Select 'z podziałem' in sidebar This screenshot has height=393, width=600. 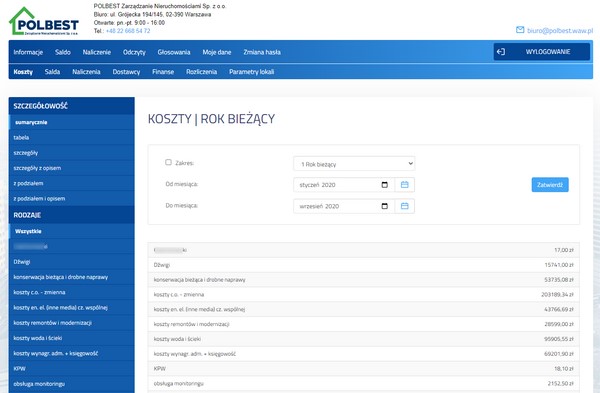click(72, 183)
